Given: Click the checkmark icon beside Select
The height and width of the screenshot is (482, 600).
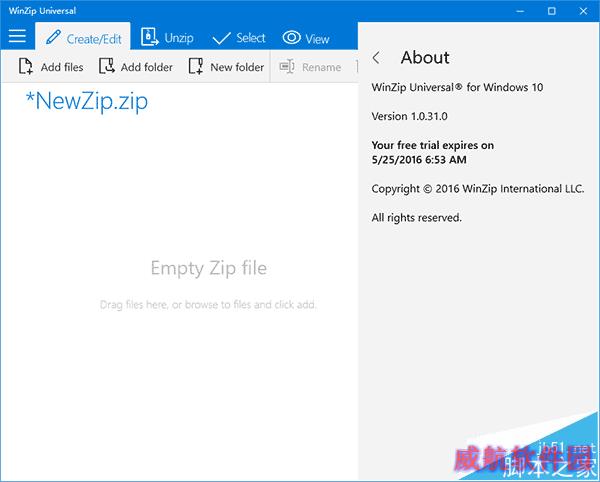Looking at the screenshot, I should tap(221, 38).
